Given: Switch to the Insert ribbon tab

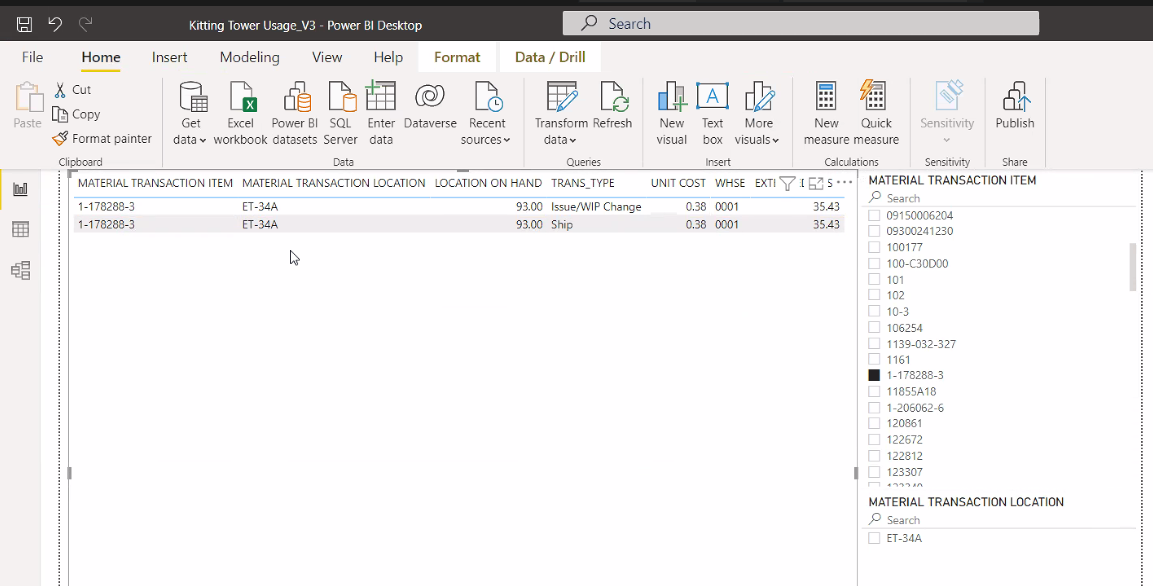Looking at the screenshot, I should coord(169,57).
